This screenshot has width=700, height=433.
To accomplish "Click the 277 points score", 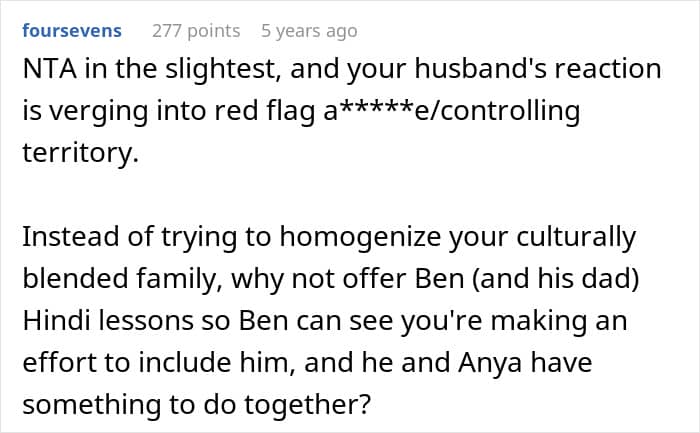I will click(196, 31).
